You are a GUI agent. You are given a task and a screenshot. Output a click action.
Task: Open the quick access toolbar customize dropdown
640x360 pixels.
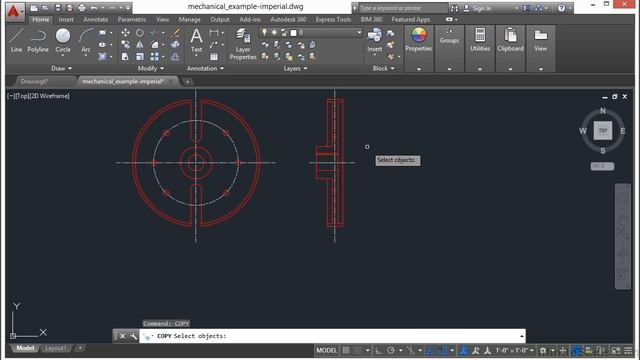click(128, 8)
